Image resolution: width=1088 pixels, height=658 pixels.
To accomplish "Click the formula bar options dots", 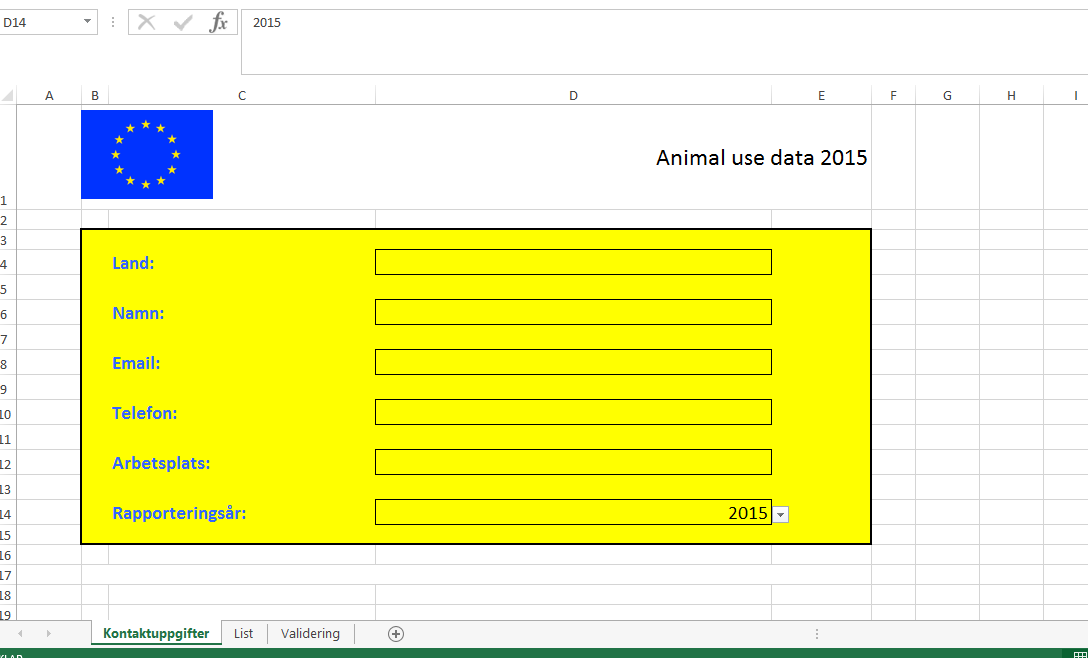I will tap(112, 22).
